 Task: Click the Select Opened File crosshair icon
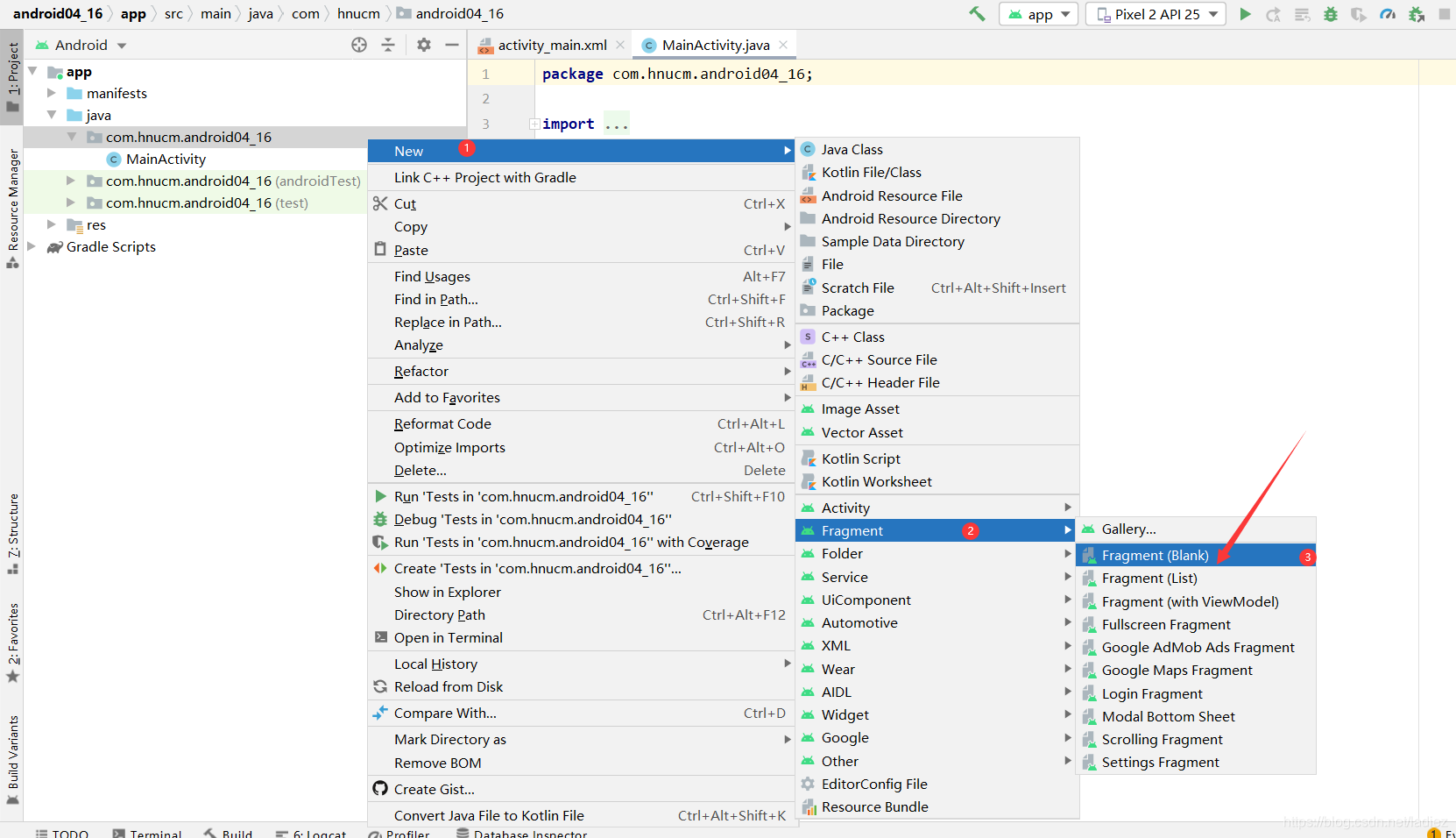359,45
